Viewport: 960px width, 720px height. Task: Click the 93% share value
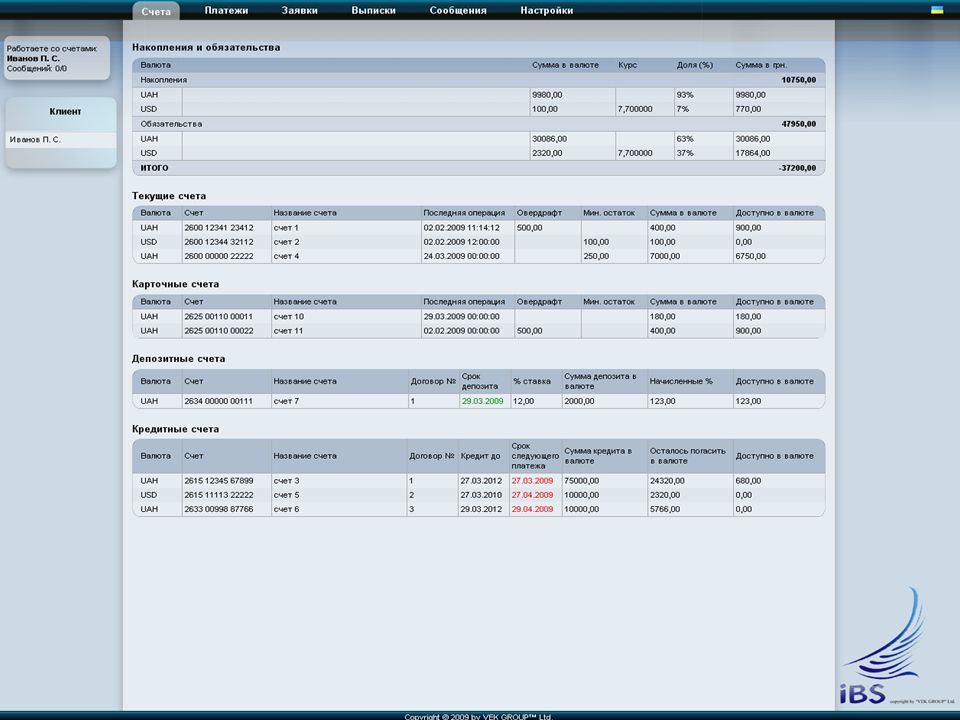pyautogui.click(x=685, y=95)
